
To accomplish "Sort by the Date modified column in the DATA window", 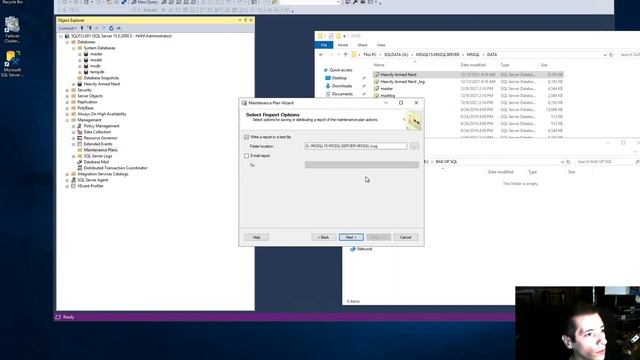I will pyautogui.click(x=473, y=65).
